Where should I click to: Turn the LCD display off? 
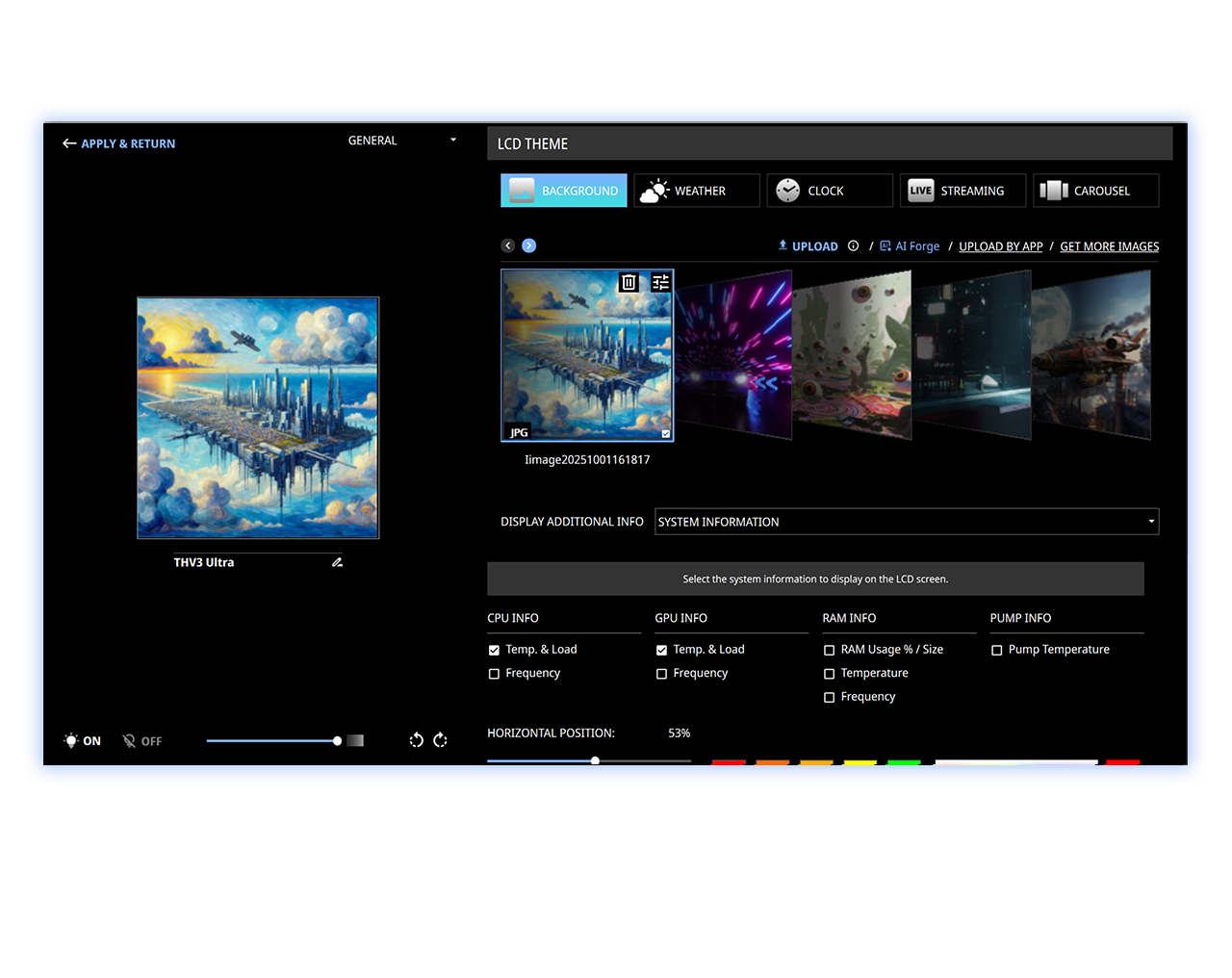142,741
